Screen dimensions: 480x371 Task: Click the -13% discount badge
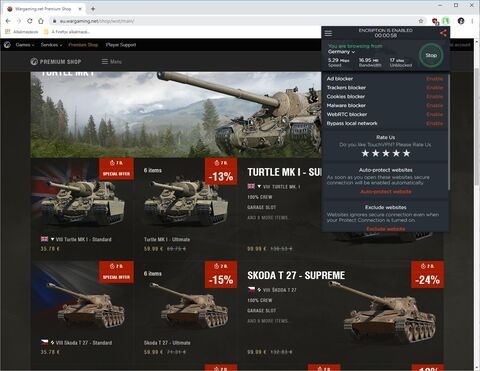click(221, 171)
